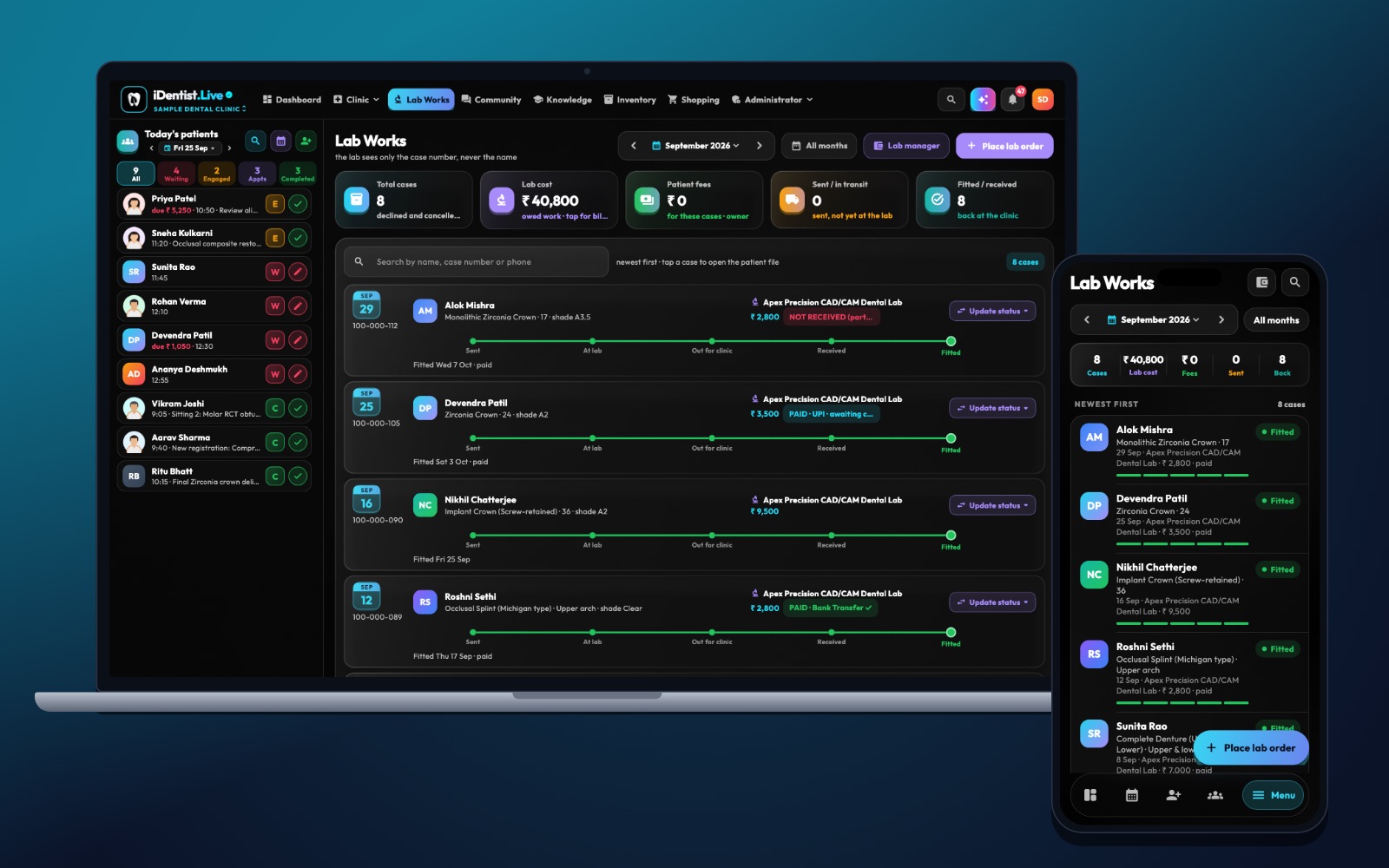Go to Dashboard in top navigation
The image size is (1389, 868).
point(292,100)
